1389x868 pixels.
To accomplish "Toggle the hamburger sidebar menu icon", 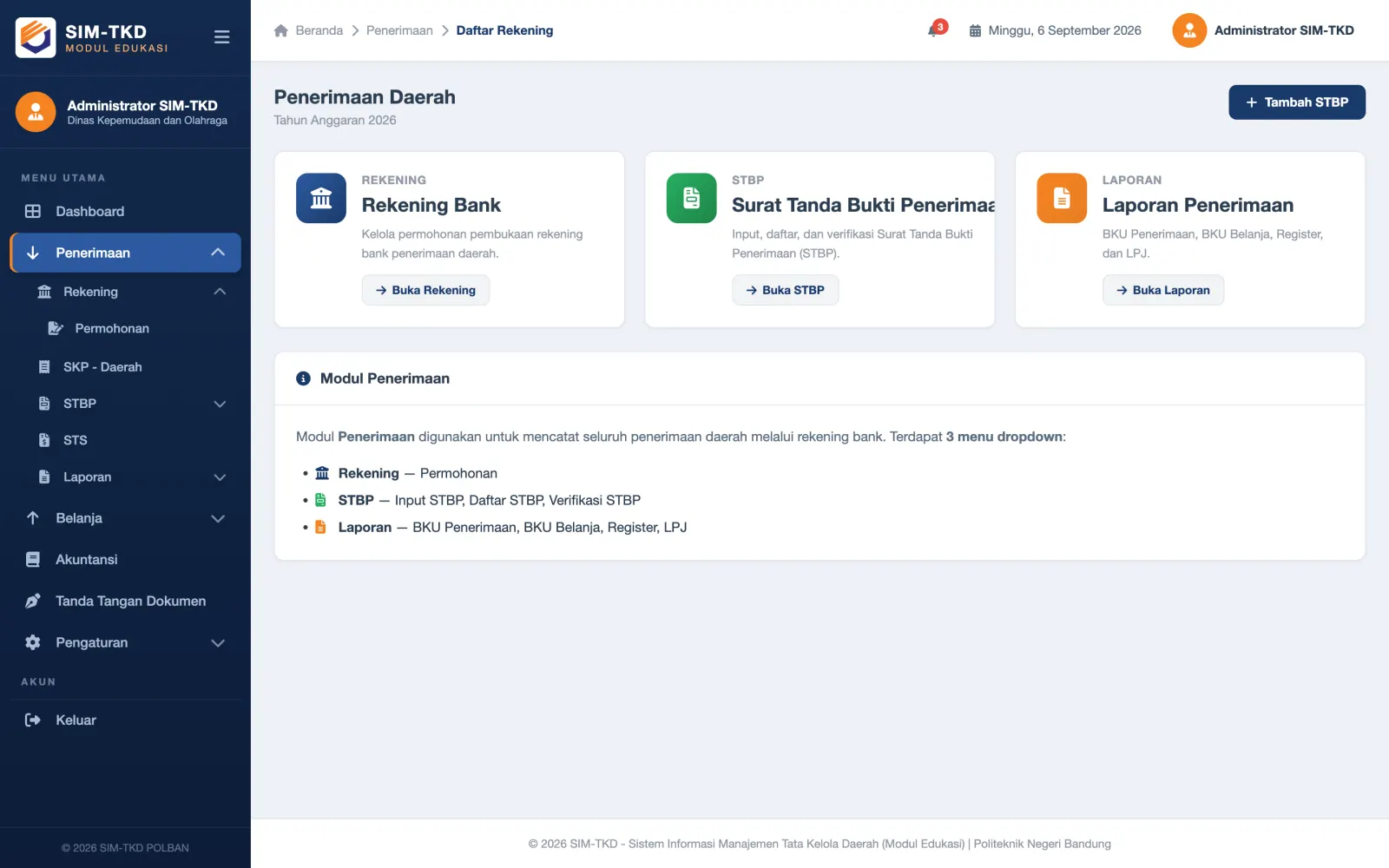I will click(x=221, y=37).
